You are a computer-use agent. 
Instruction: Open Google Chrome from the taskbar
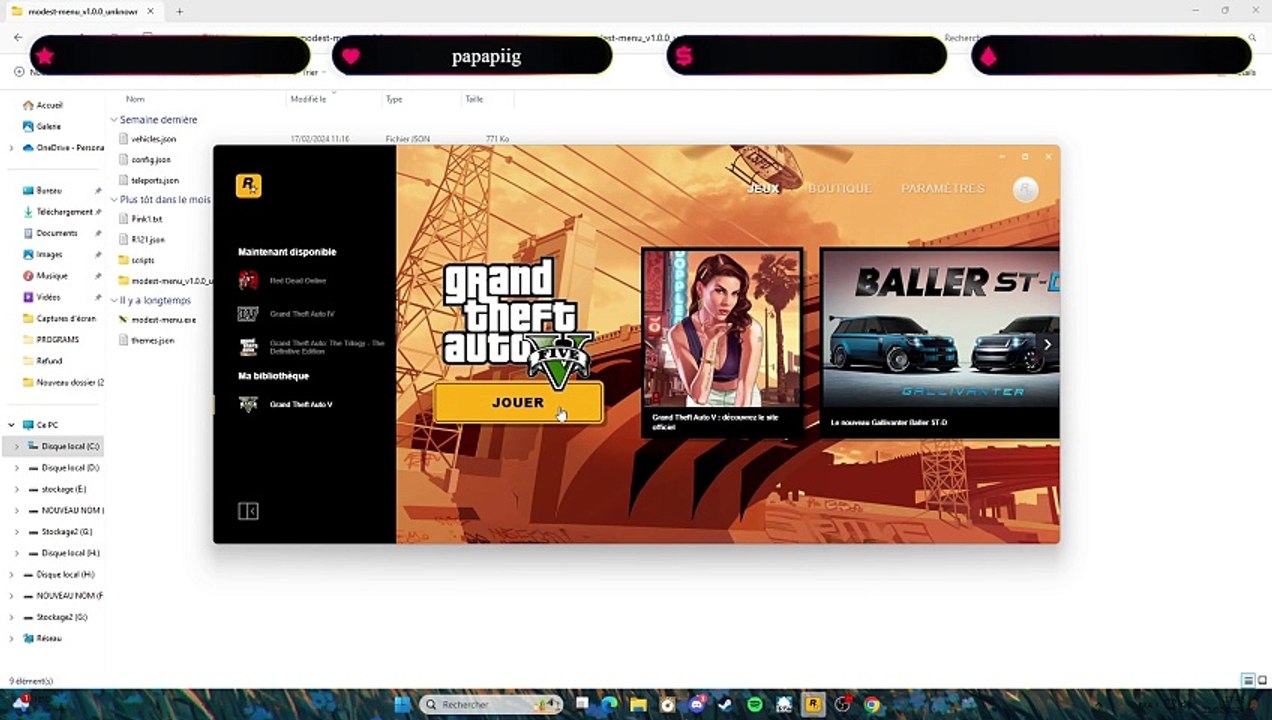click(x=872, y=704)
